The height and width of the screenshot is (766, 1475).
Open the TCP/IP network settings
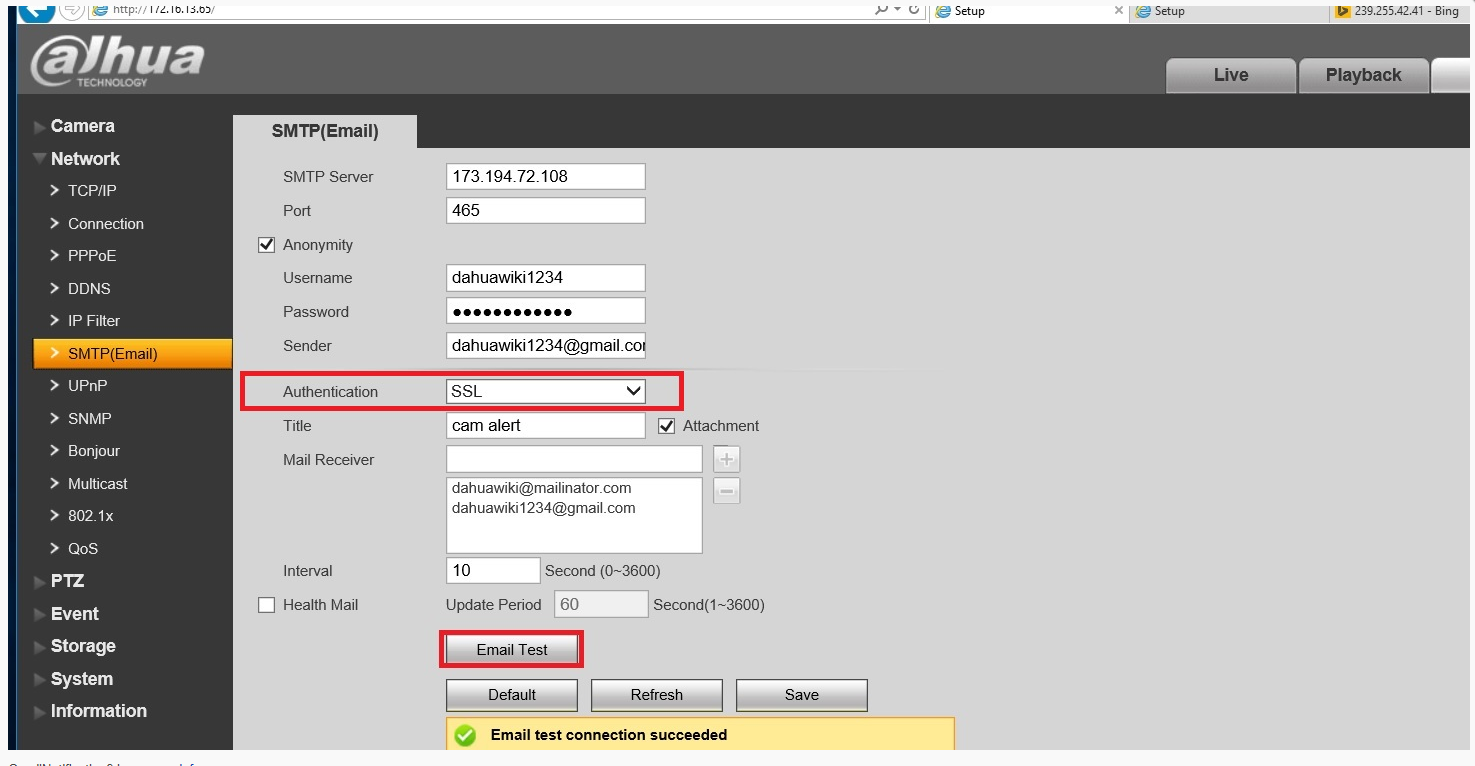(92, 191)
